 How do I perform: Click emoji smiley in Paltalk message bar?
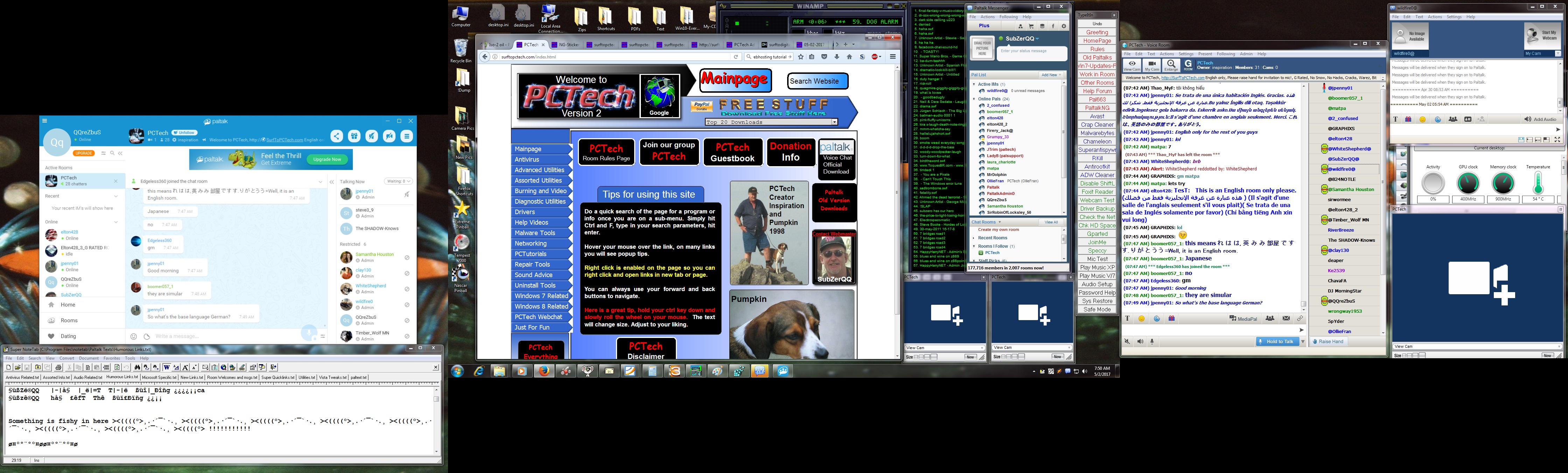[x=133, y=336]
